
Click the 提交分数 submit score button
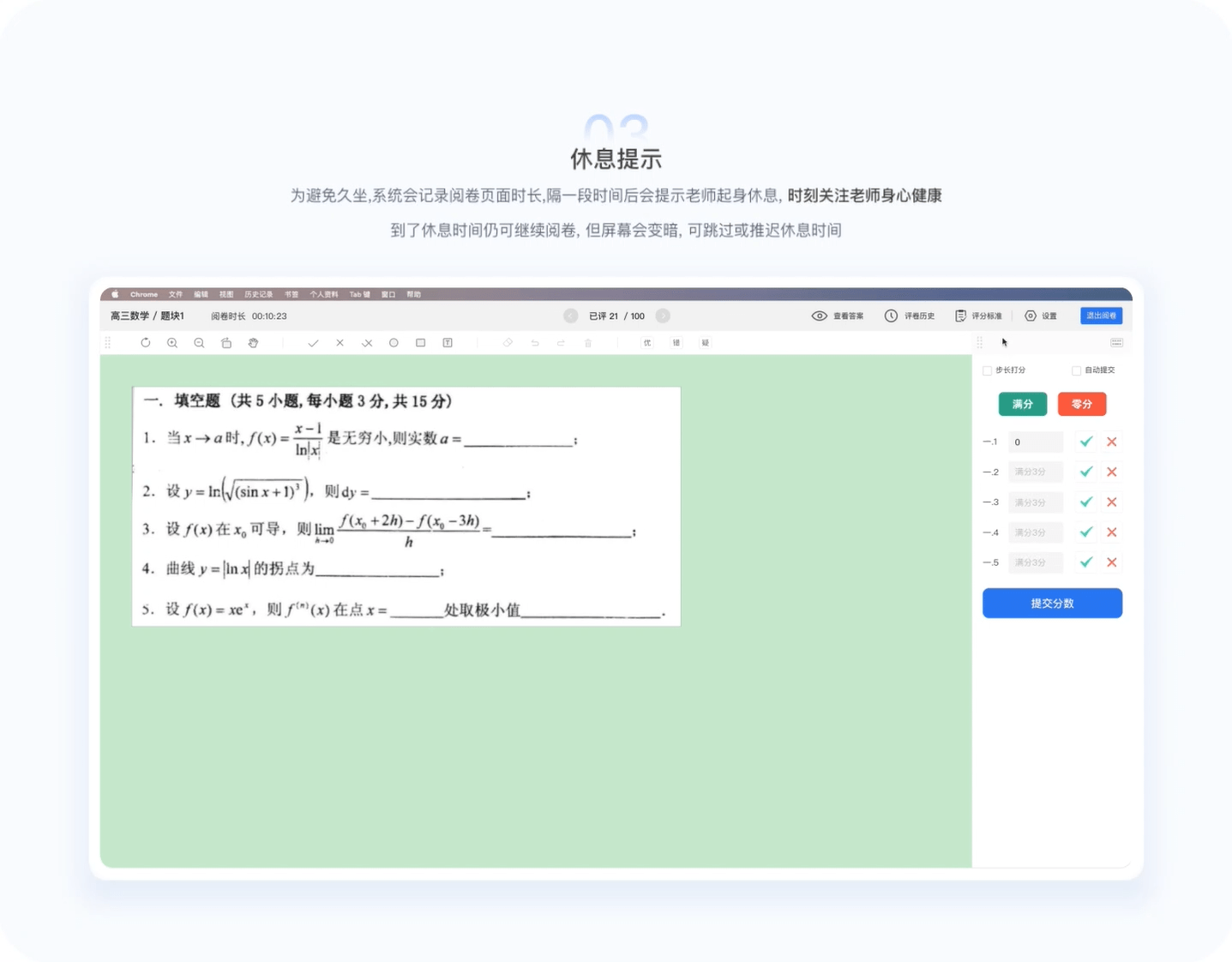pos(1052,603)
